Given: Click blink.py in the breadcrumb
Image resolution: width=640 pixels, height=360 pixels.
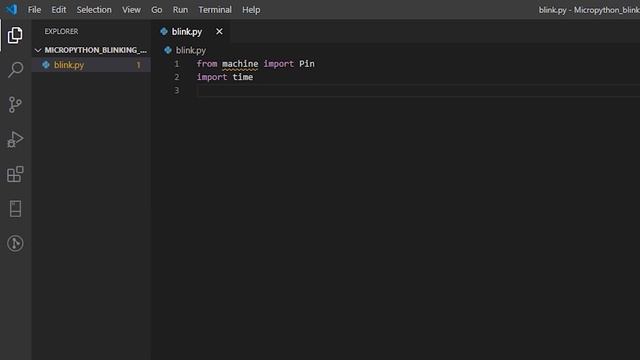Looking at the screenshot, I should [x=191, y=50].
